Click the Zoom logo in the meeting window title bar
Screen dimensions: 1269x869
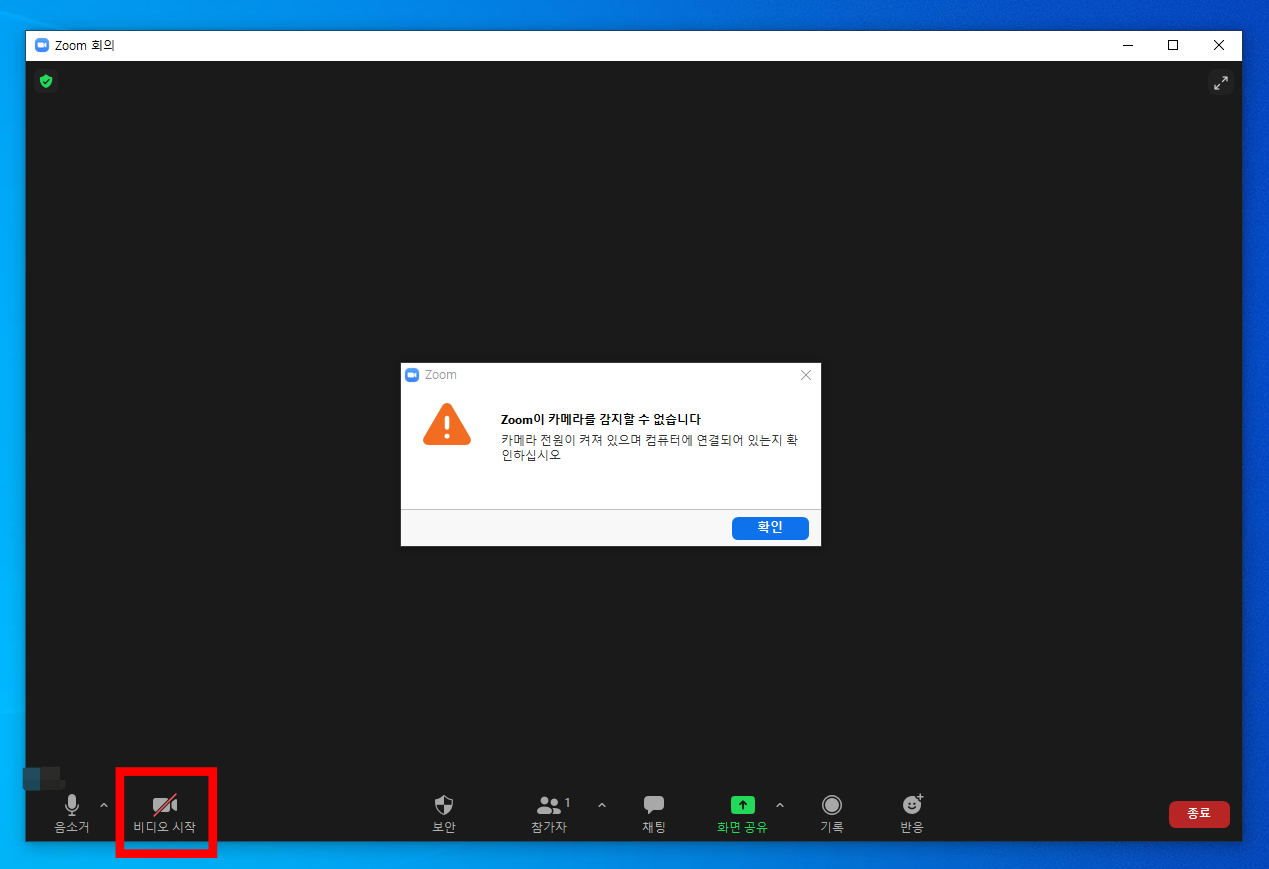pyautogui.click(x=42, y=45)
